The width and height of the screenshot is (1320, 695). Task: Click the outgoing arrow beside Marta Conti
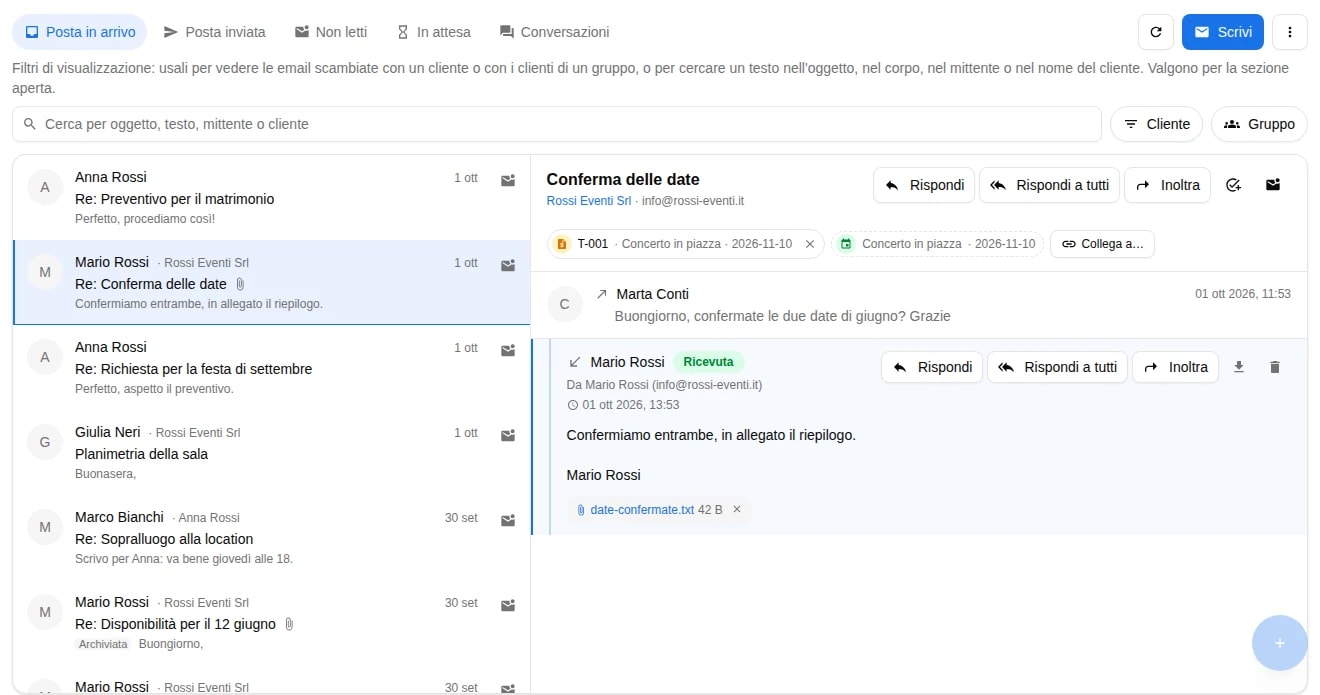(601, 294)
